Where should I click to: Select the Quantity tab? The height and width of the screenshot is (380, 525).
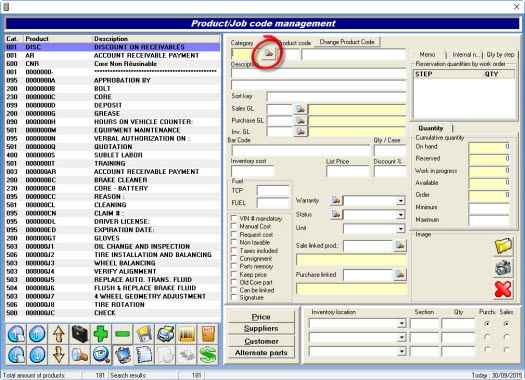coord(431,128)
